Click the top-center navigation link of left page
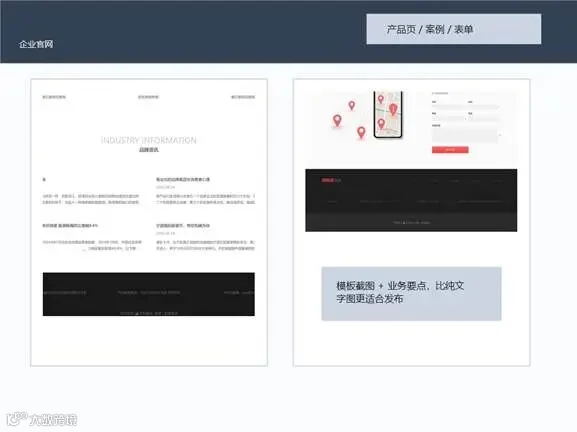The height and width of the screenshot is (432, 577). [148, 97]
